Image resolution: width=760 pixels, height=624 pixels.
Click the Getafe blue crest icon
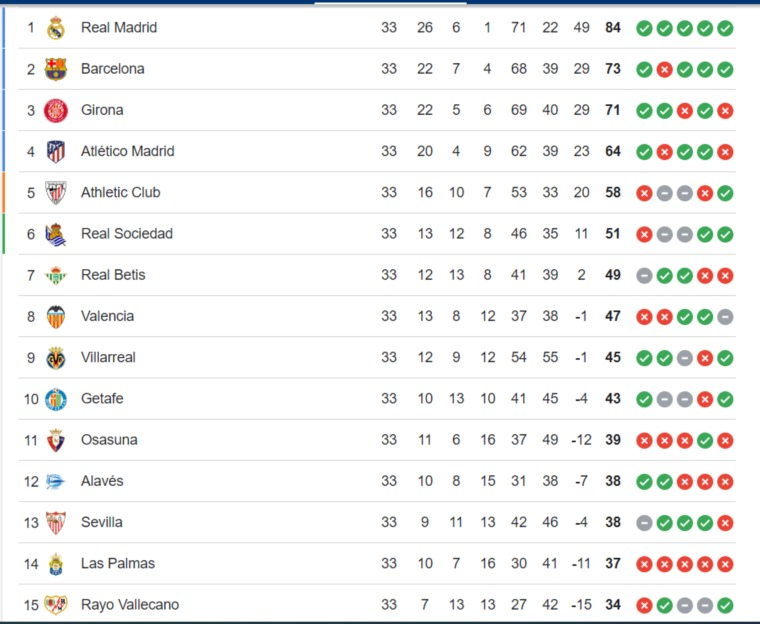coord(56,399)
